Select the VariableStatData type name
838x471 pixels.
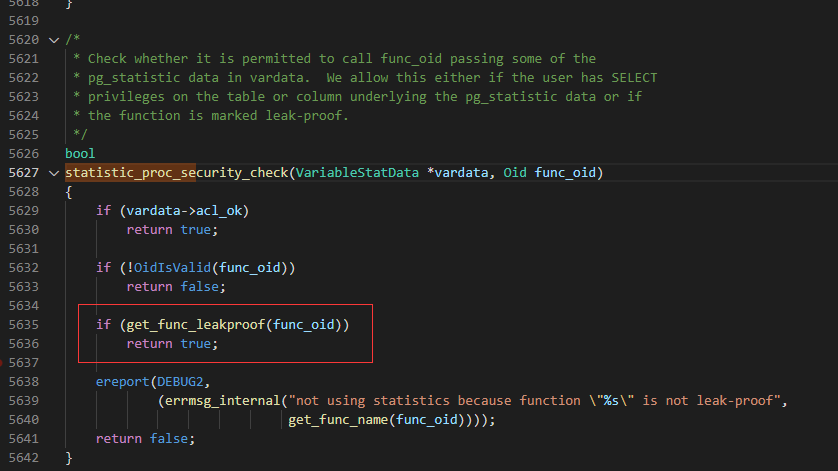pyautogui.click(x=357, y=173)
